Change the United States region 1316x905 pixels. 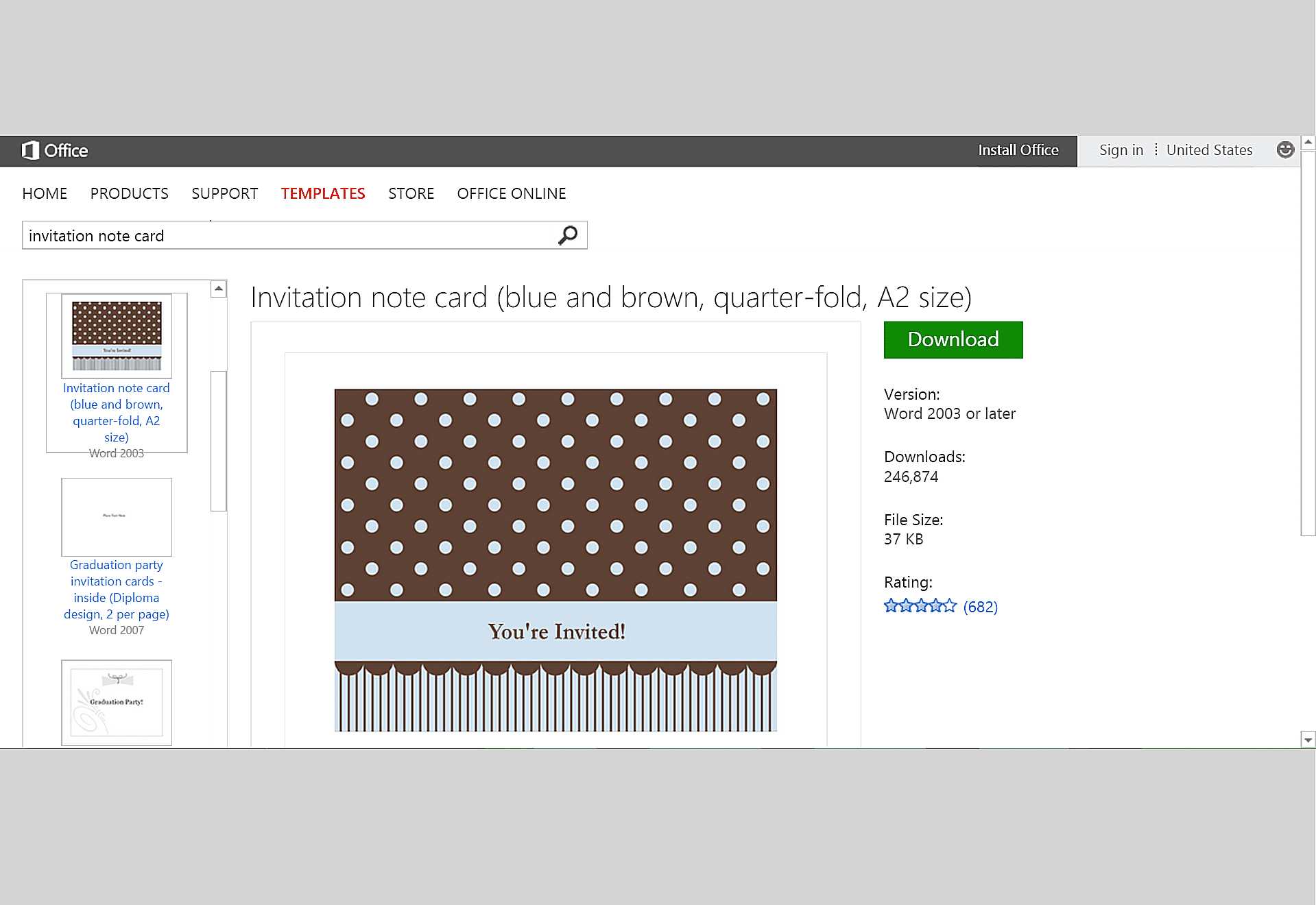[1209, 150]
